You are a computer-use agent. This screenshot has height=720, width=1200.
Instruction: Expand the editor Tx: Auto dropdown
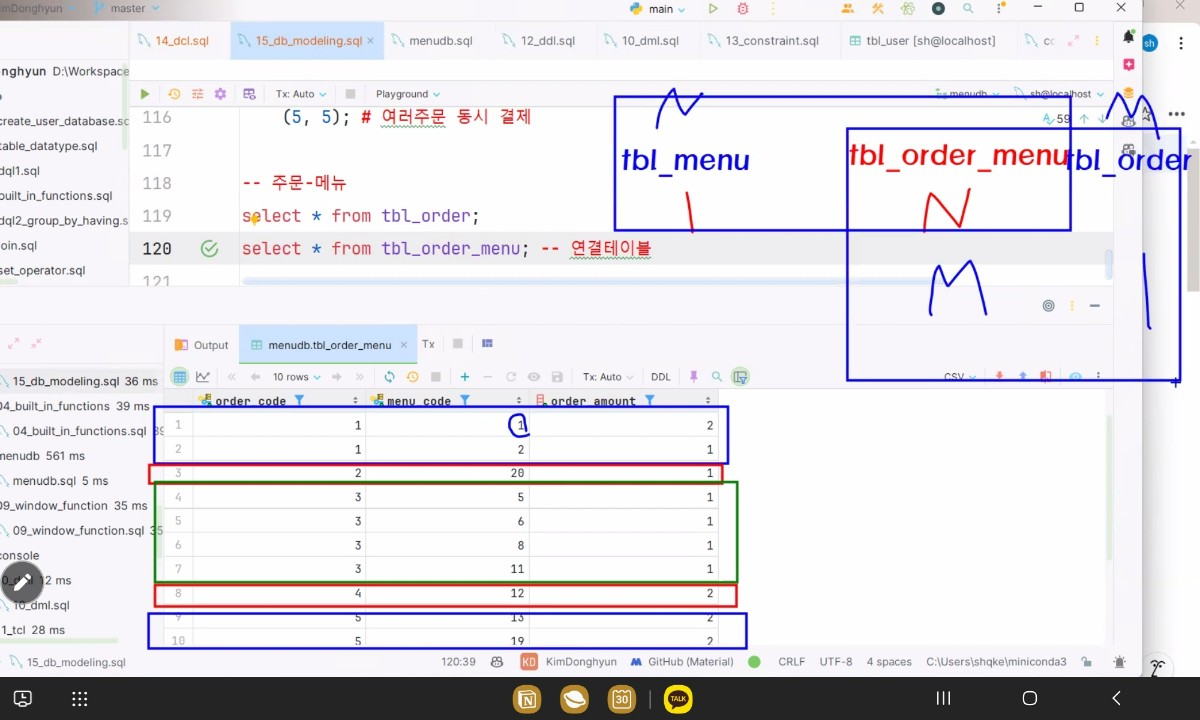coord(300,94)
